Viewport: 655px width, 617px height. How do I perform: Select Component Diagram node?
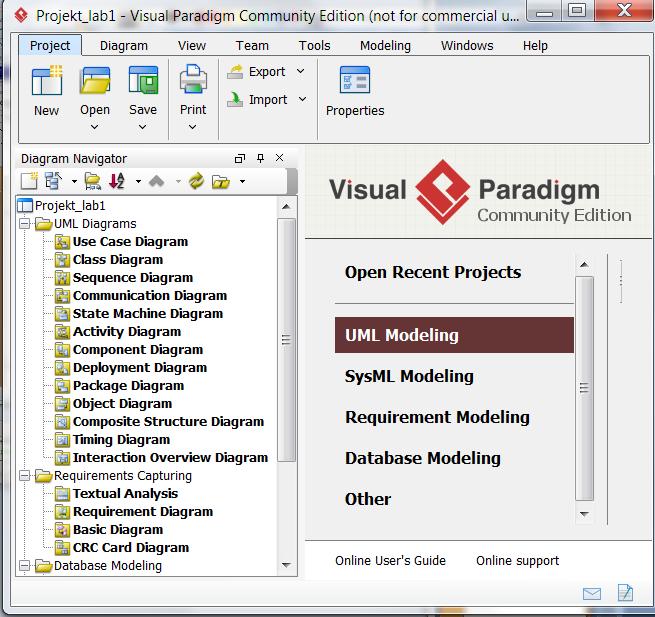pyautogui.click(x=138, y=349)
